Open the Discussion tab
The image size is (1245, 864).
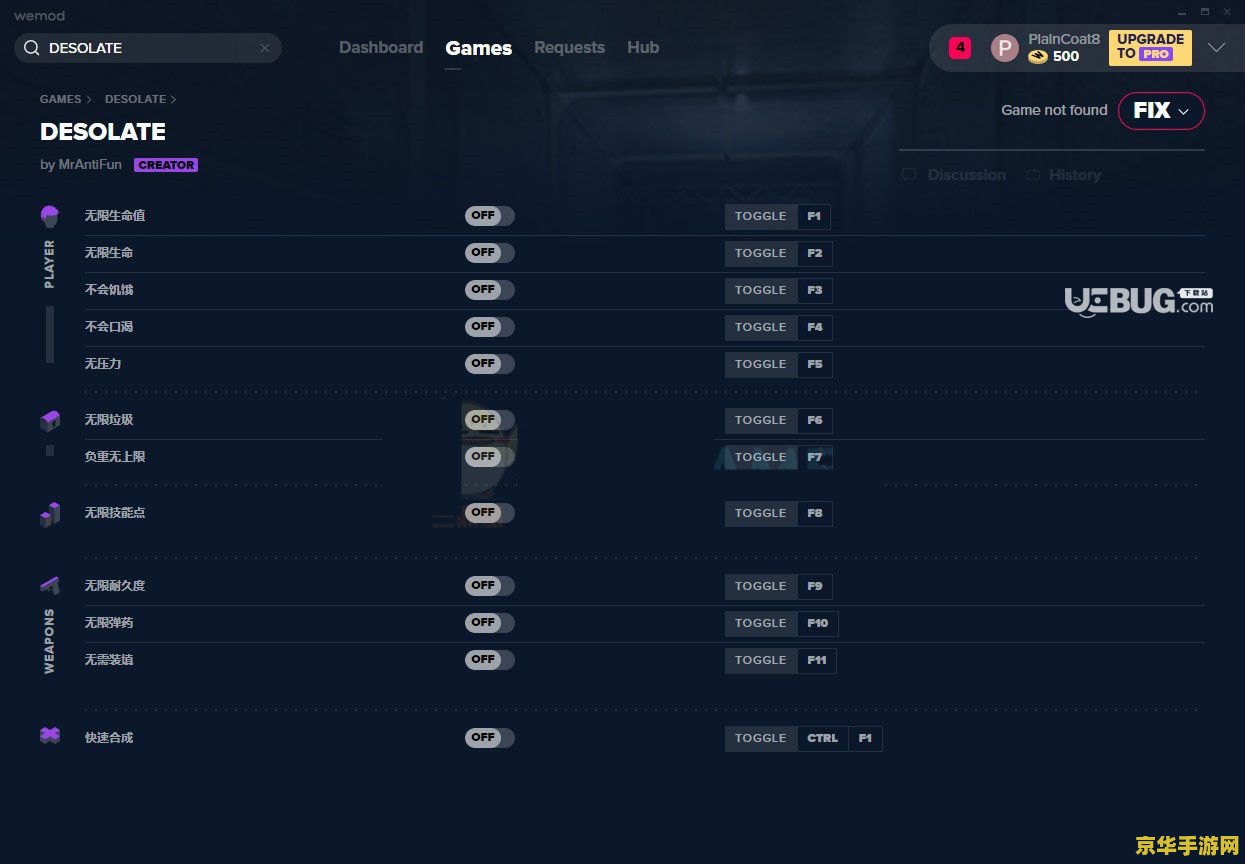[966, 175]
